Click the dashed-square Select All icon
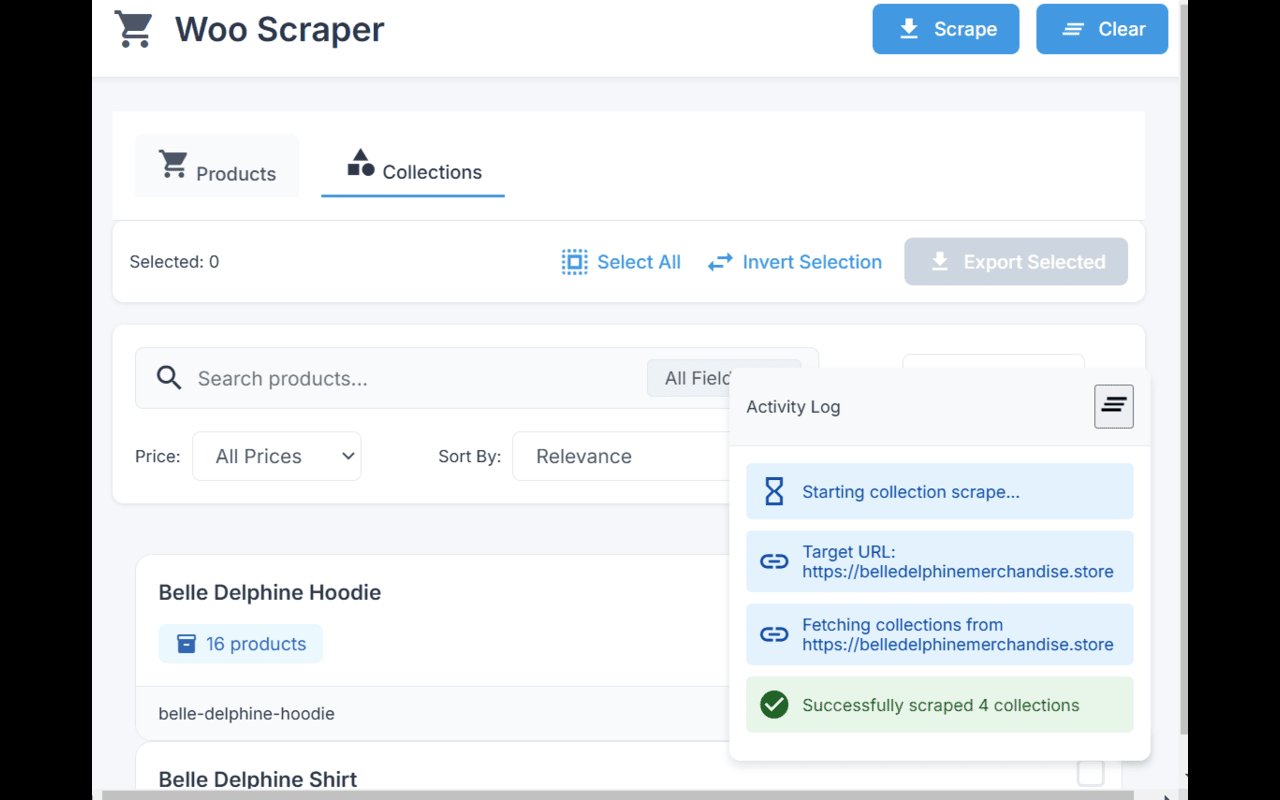The width and height of the screenshot is (1280, 800). tap(574, 261)
